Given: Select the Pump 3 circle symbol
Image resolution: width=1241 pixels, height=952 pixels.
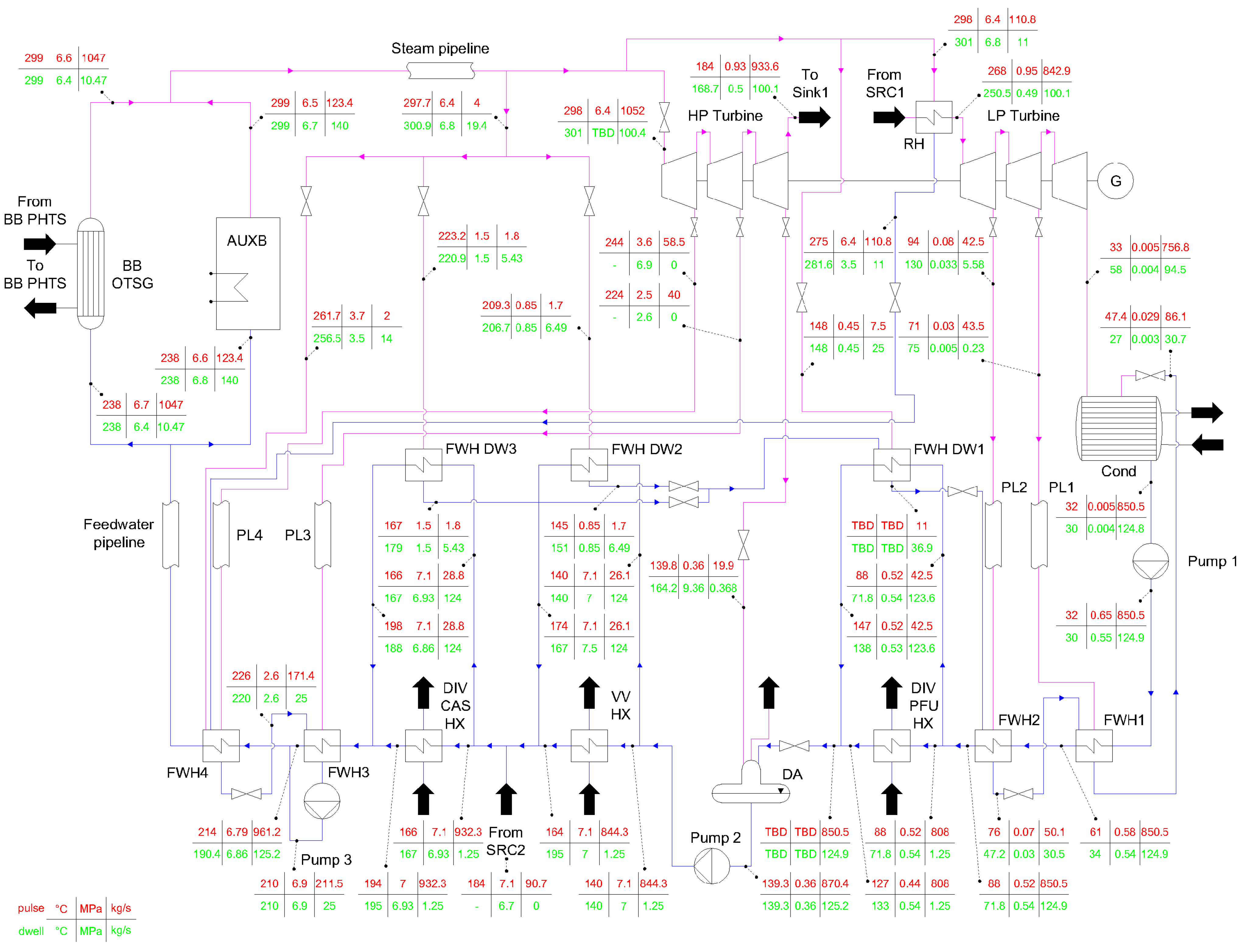Looking at the screenshot, I should [x=322, y=801].
